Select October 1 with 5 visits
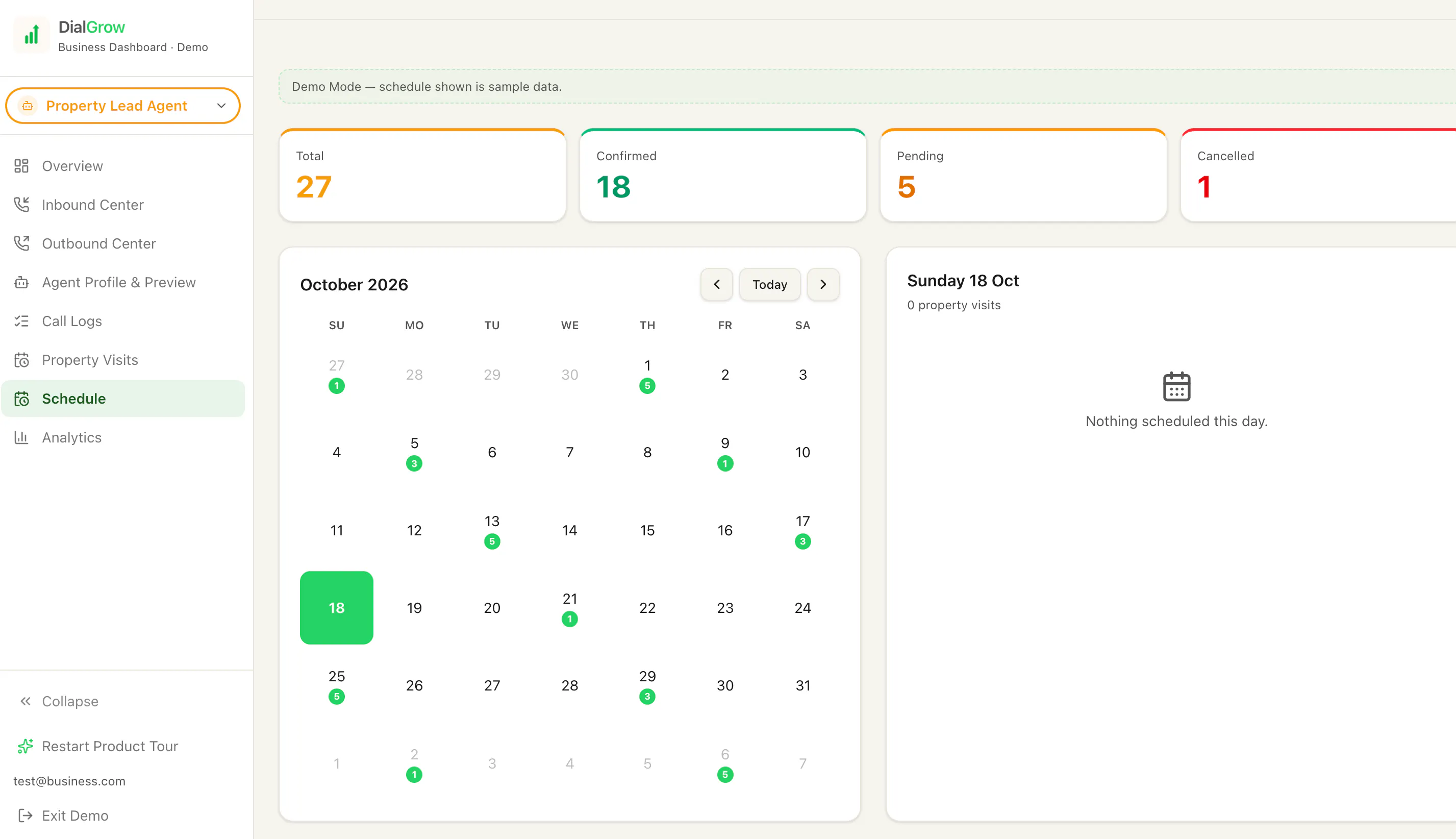The height and width of the screenshot is (839, 1456). click(647, 375)
